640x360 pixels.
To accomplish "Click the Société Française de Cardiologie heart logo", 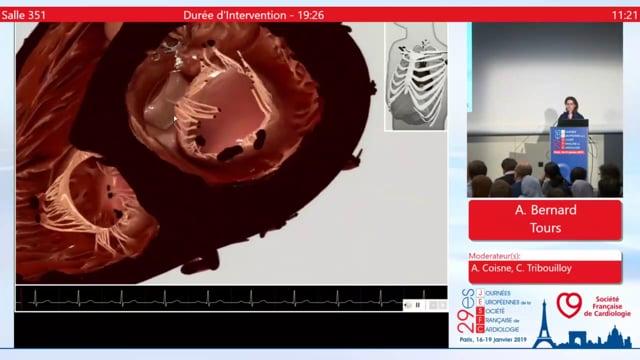I will 569,305.
